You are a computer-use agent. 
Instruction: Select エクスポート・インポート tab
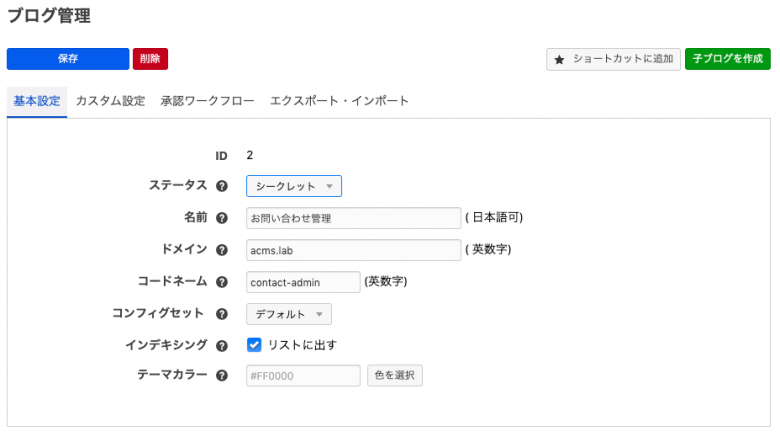[339, 101]
